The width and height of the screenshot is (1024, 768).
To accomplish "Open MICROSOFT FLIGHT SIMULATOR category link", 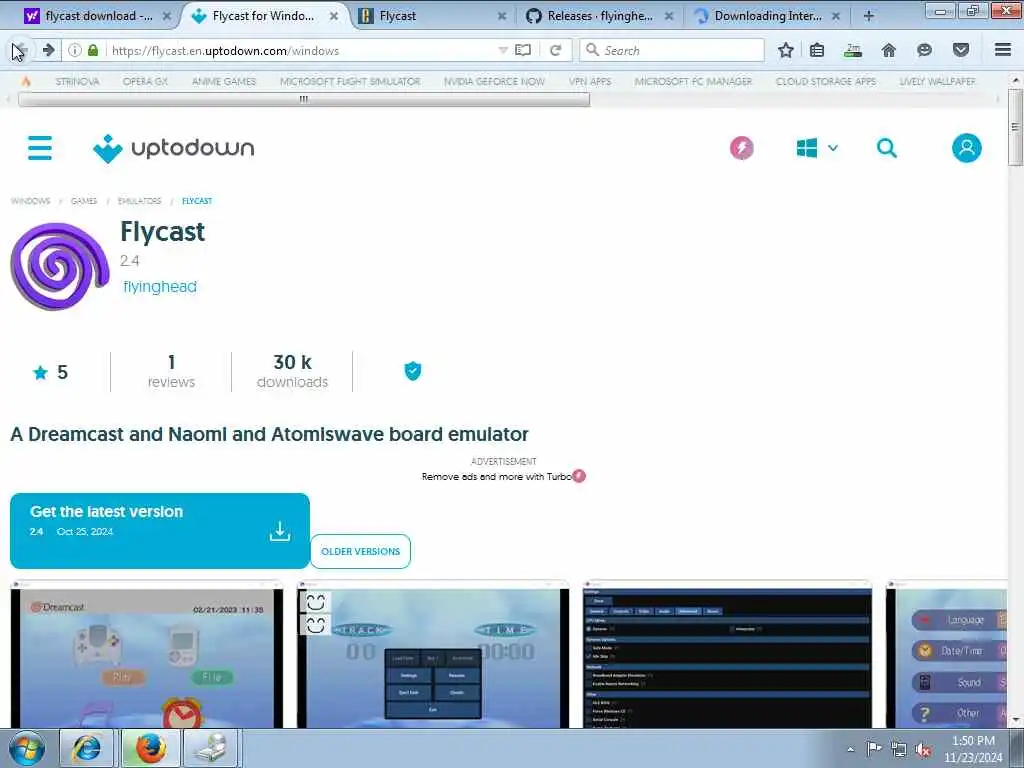I will click(350, 82).
